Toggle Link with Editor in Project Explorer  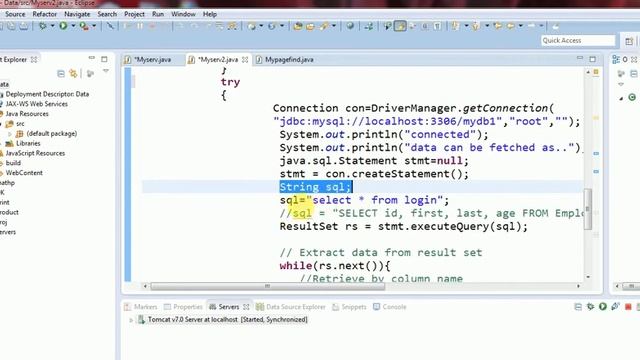[73, 73]
